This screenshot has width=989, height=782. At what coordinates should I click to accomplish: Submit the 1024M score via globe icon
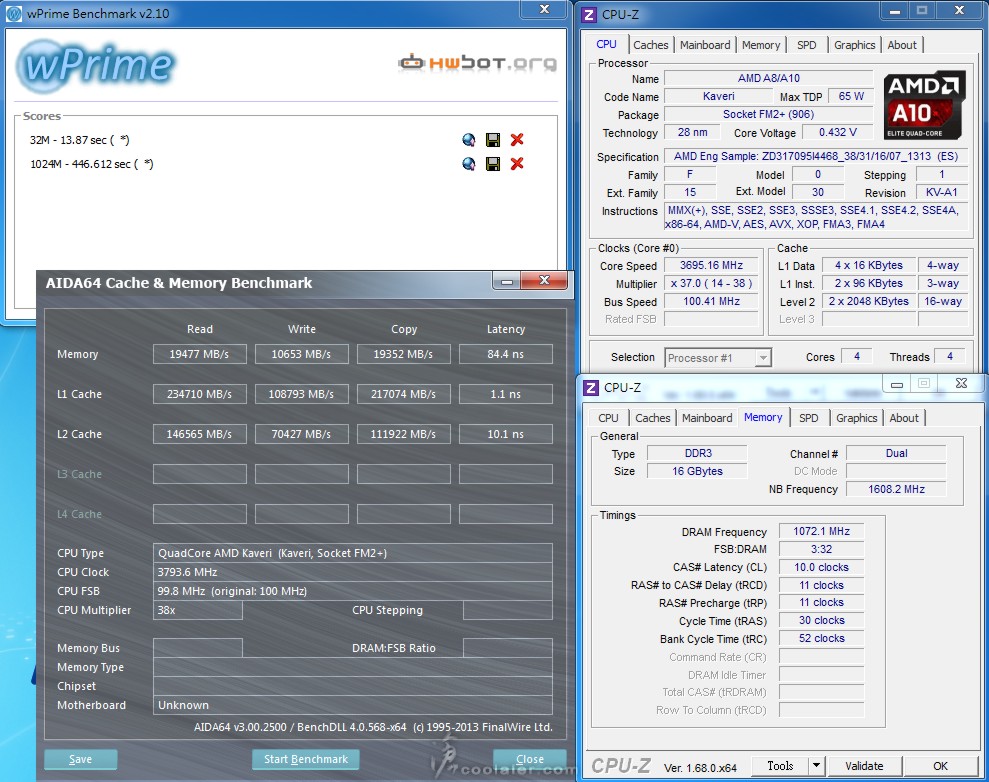[x=468, y=164]
